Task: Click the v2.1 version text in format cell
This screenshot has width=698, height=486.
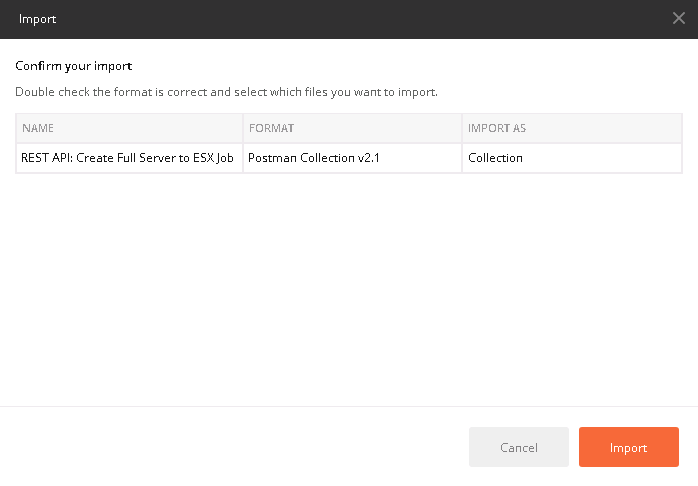Action: point(368,158)
